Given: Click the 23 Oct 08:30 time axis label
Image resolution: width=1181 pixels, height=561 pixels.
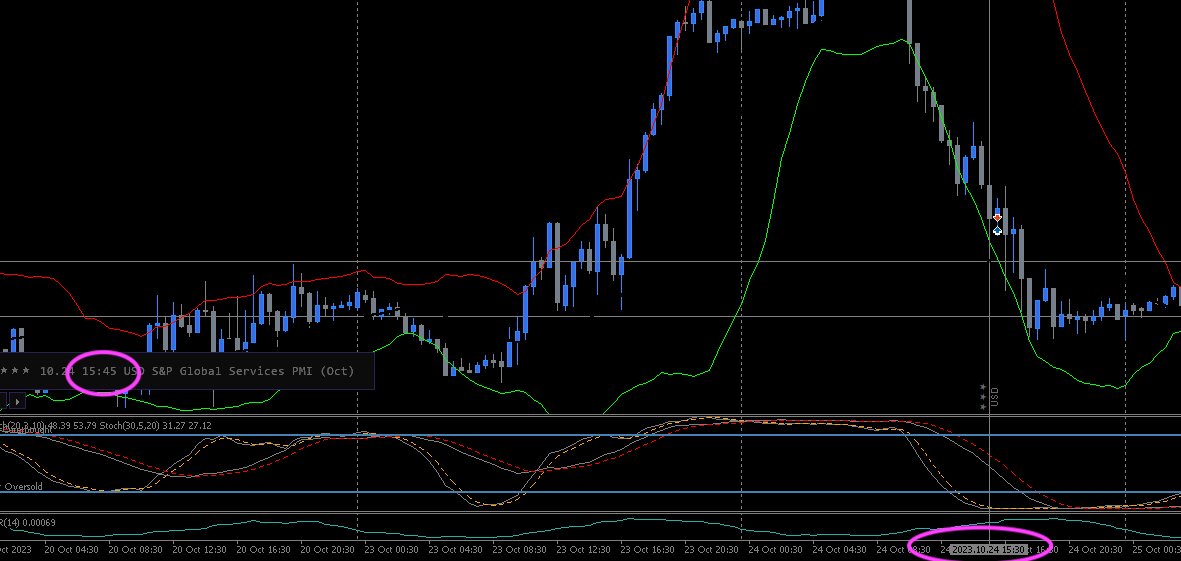Looking at the screenshot, I should click(x=520, y=550).
